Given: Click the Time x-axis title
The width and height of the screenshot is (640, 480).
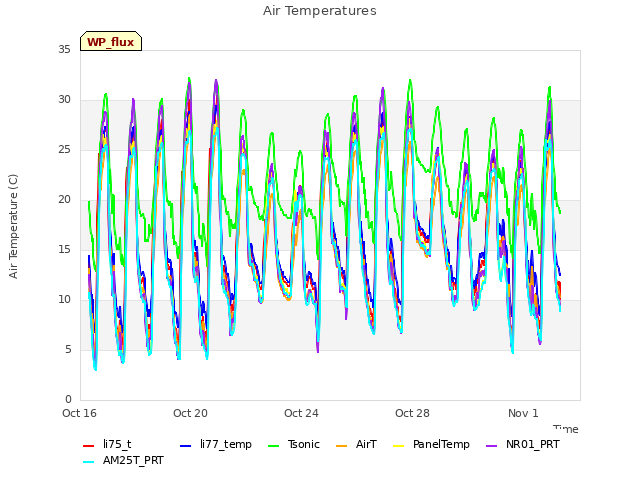Looking at the screenshot, I should click(566, 429).
